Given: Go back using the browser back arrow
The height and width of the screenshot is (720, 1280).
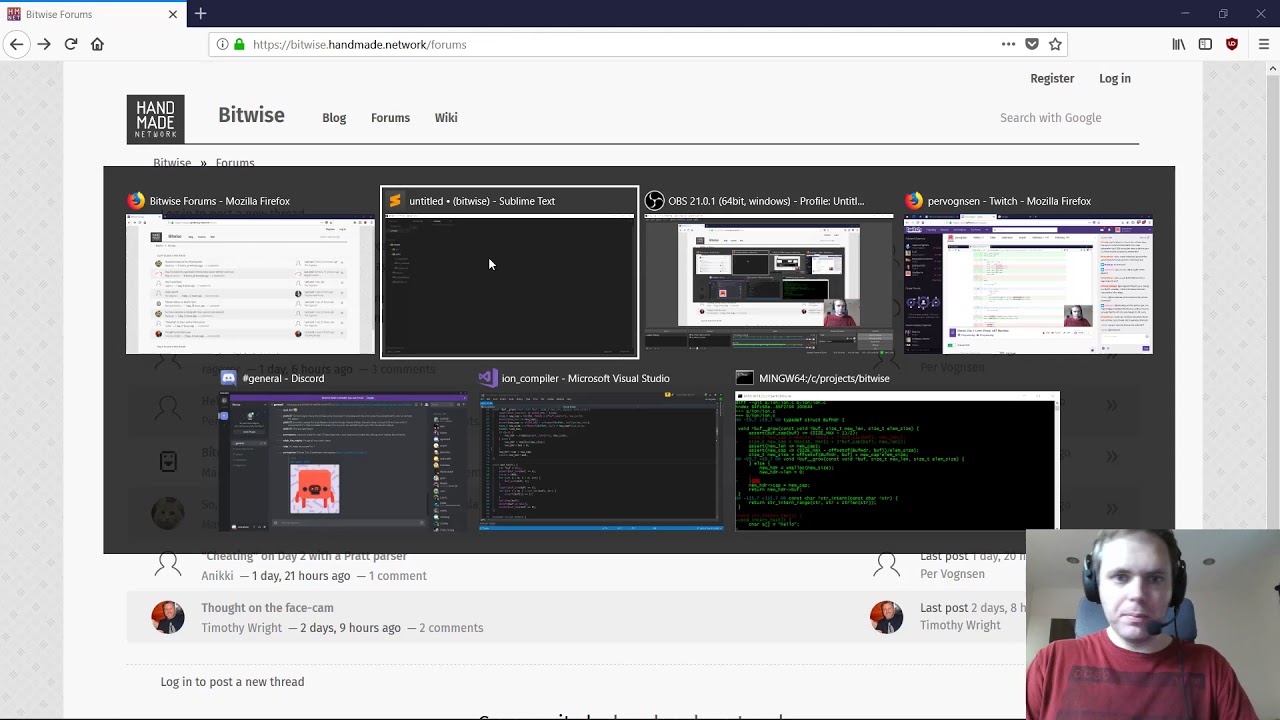Looking at the screenshot, I should (16, 44).
